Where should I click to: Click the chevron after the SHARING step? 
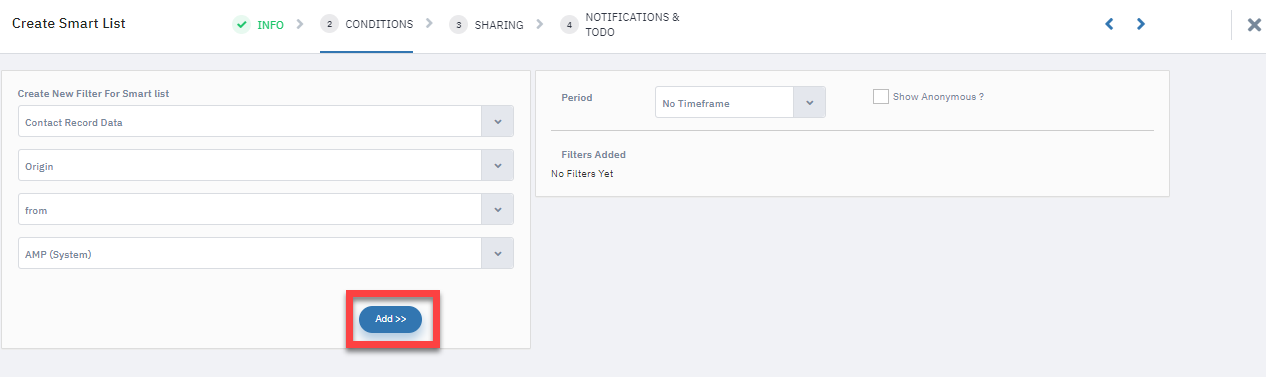(x=539, y=24)
